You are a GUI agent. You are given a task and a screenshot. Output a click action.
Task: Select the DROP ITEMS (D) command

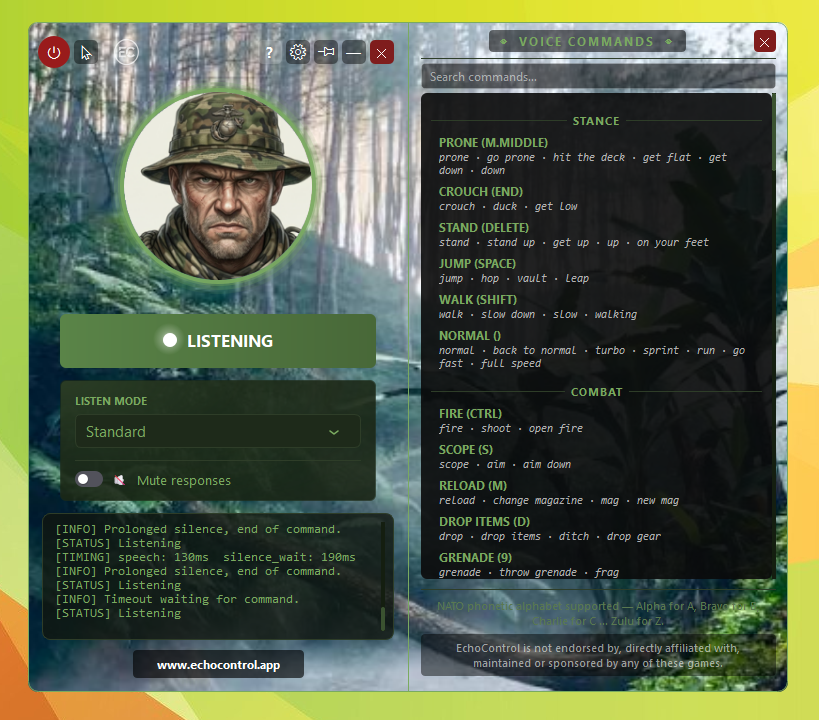[485, 522]
